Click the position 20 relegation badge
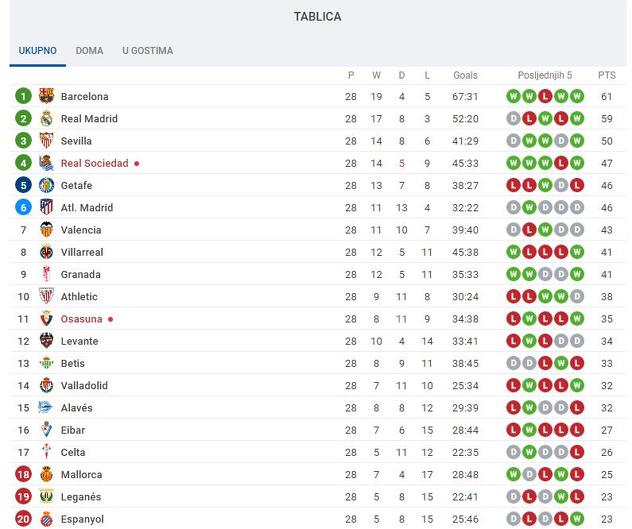The height and width of the screenshot is (529, 632). [23, 519]
